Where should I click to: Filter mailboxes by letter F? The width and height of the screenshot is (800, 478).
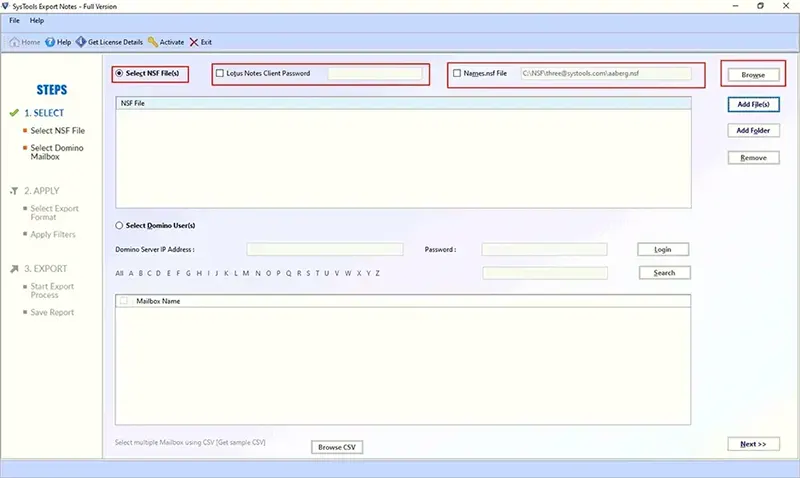click(178, 273)
